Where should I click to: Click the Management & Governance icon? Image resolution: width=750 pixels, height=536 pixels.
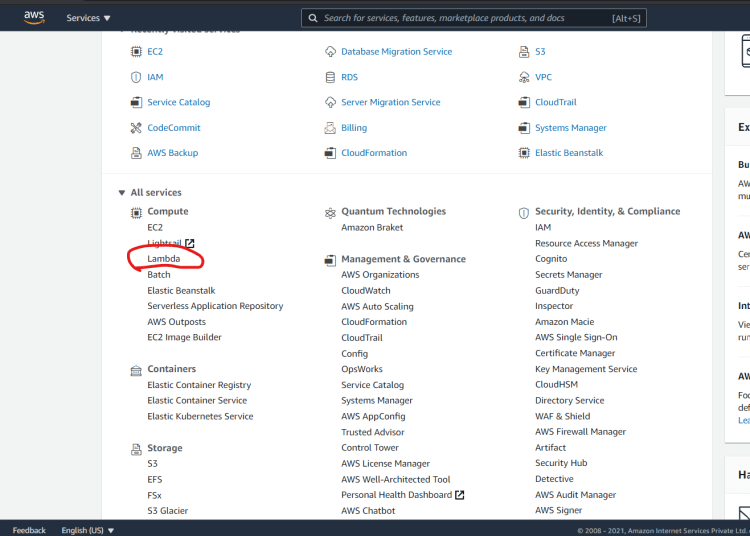coord(330,261)
